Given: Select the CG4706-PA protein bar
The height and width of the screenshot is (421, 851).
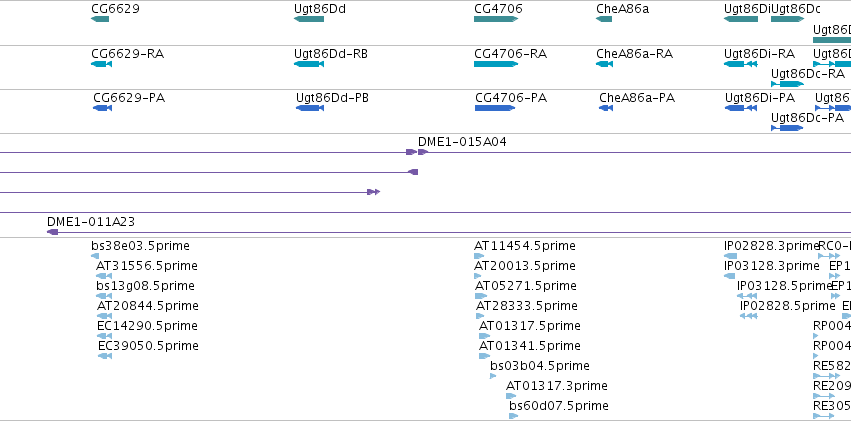Looking at the screenshot, I should (x=495, y=108).
